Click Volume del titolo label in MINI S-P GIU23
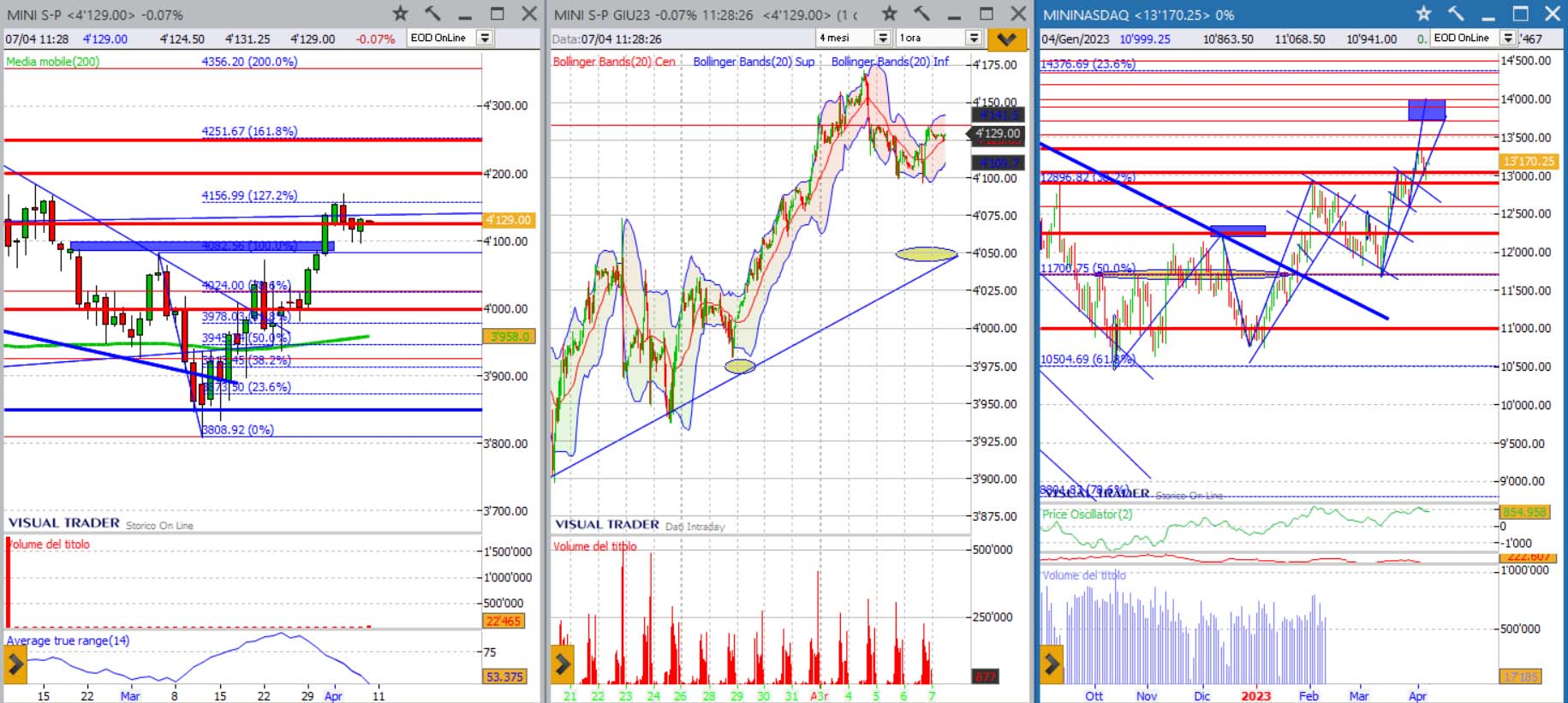This screenshot has height=703, width=1568. point(595,546)
